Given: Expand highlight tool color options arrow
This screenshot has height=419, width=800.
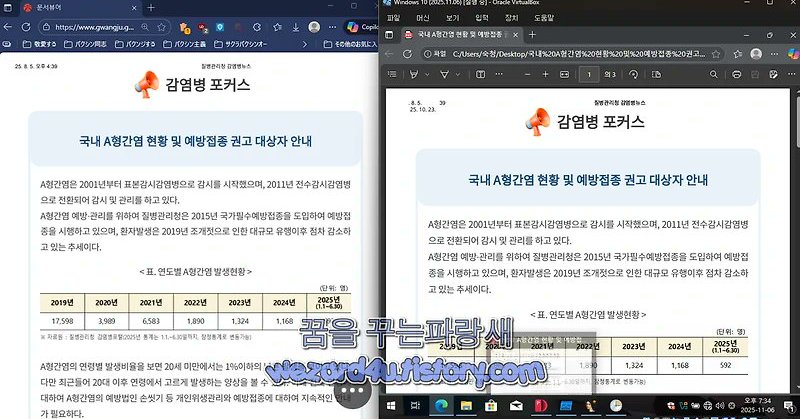Looking at the screenshot, I should (x=427, y=75).
